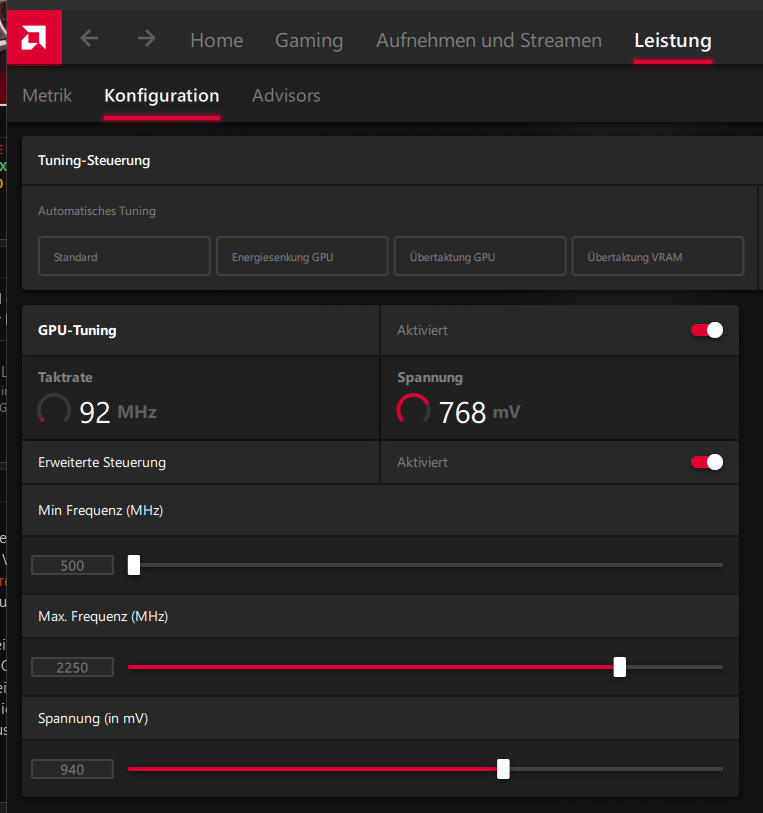Toggle Erweiterte Steuerung Aktiviert switch
The height and width of the screenshot is (813, 763).
pyautogui.click(x=707, y=462)
